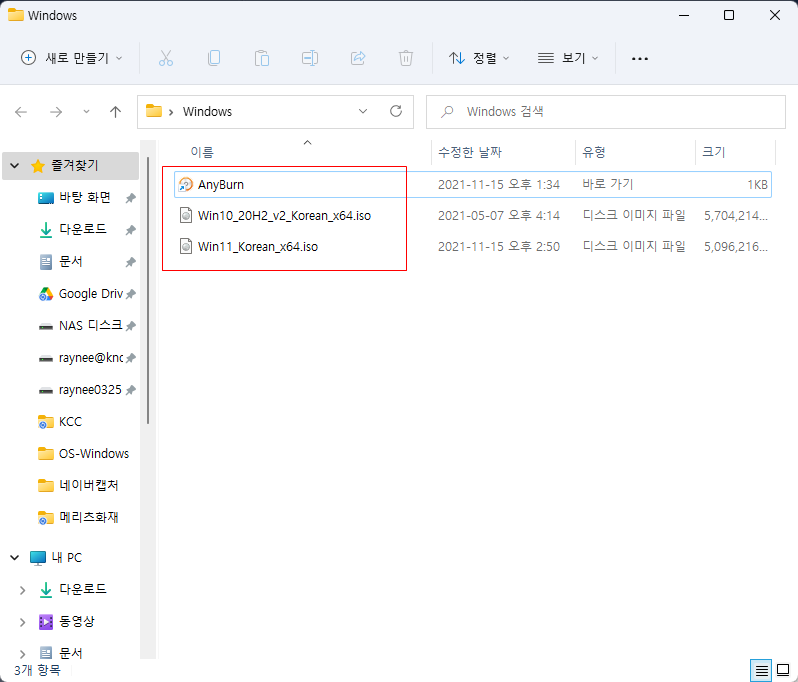Select 바탕 화면 in quick access
The height and width of the screenshot is (682, 798).
coord(84,197)
